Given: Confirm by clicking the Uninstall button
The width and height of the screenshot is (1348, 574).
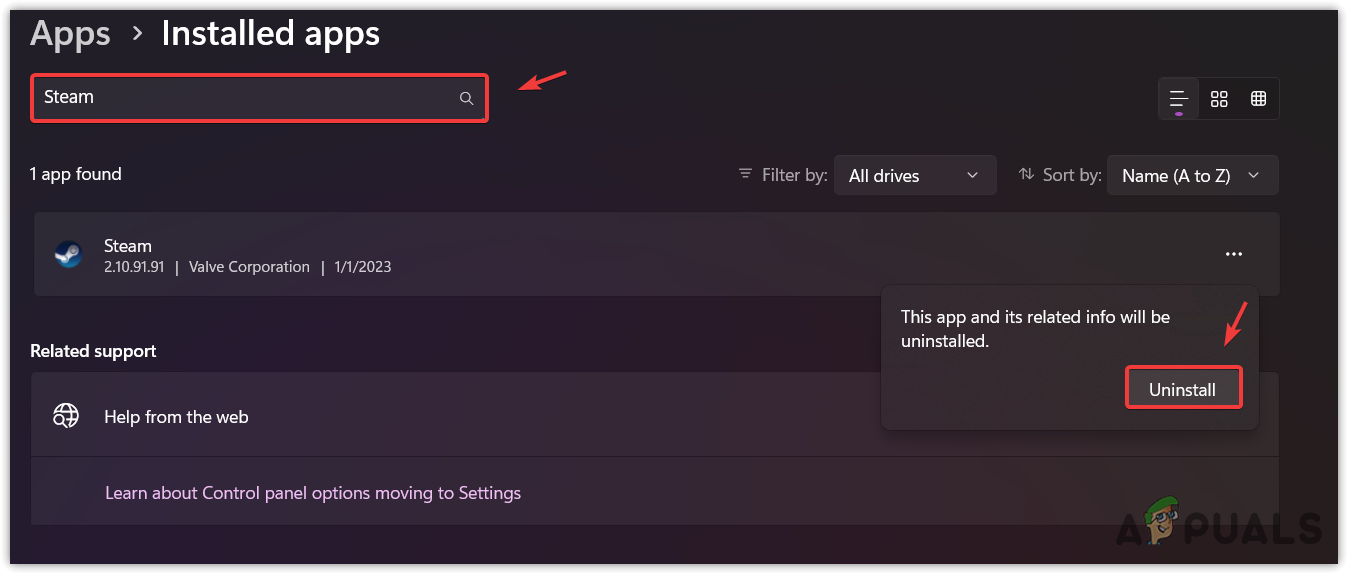Looking at the screenshot, I should click(x=1183, y=389).
